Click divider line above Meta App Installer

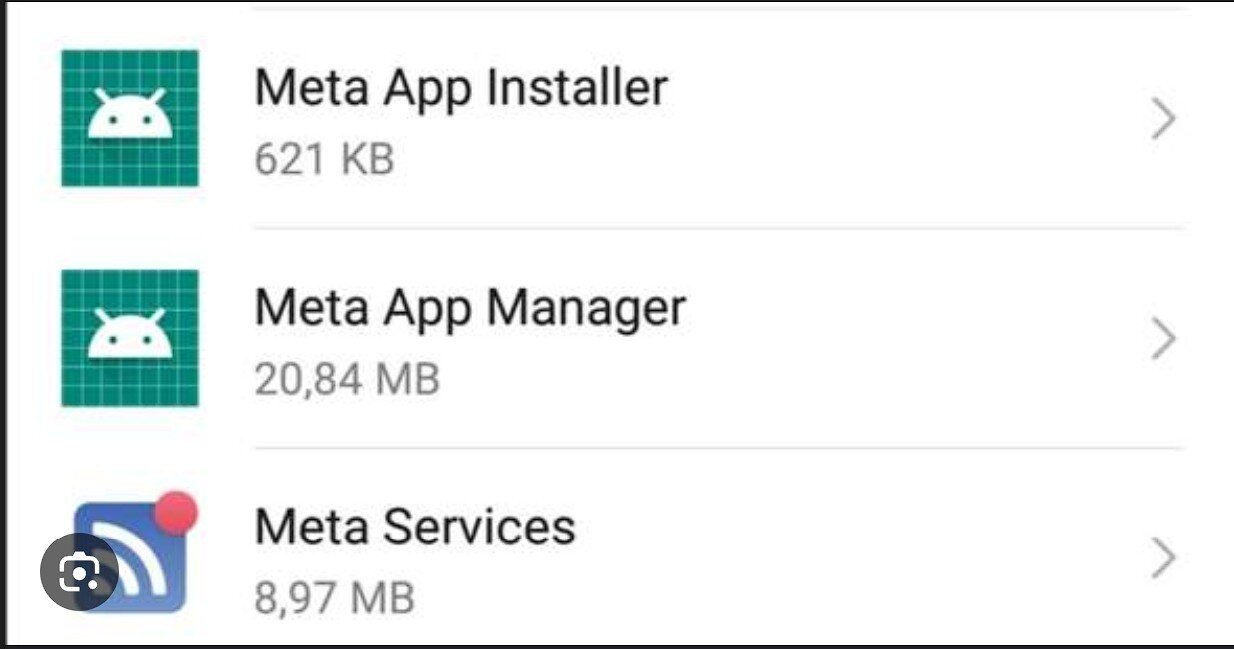(x=718, y=8)
